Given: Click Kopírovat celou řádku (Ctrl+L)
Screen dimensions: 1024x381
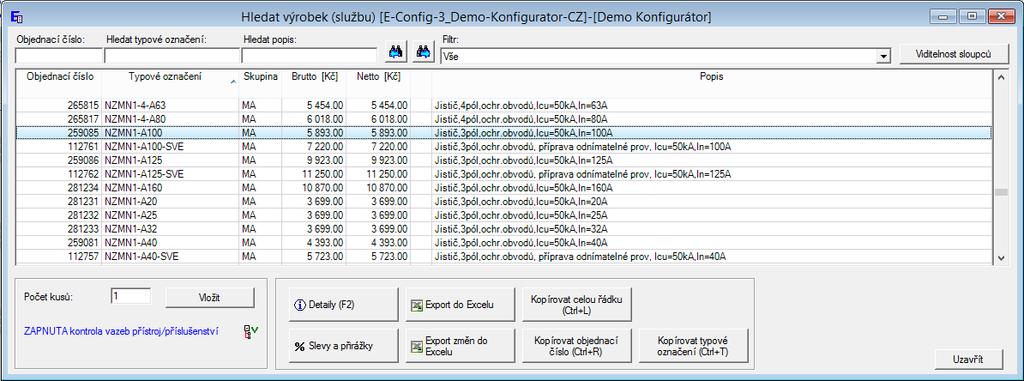Looking at the screenshot, I should (577, 305).
